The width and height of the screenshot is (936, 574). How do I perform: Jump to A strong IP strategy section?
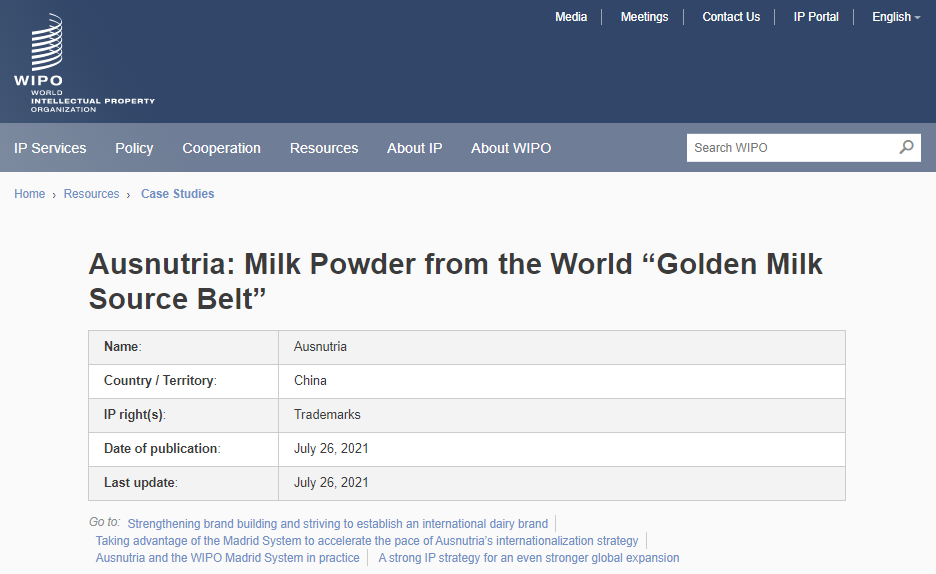pyautogui.click(x=528, y=558)
